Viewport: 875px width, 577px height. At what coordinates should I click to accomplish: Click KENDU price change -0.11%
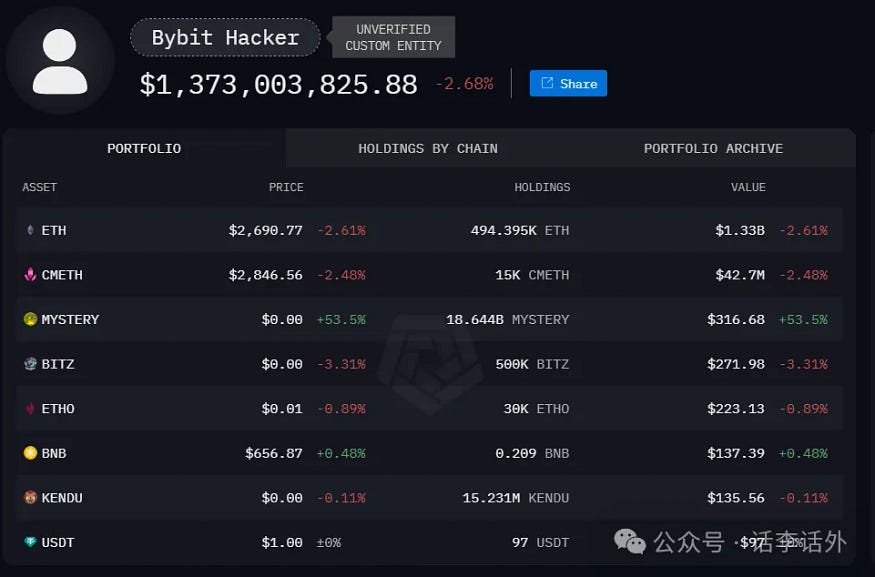(341, 498)
